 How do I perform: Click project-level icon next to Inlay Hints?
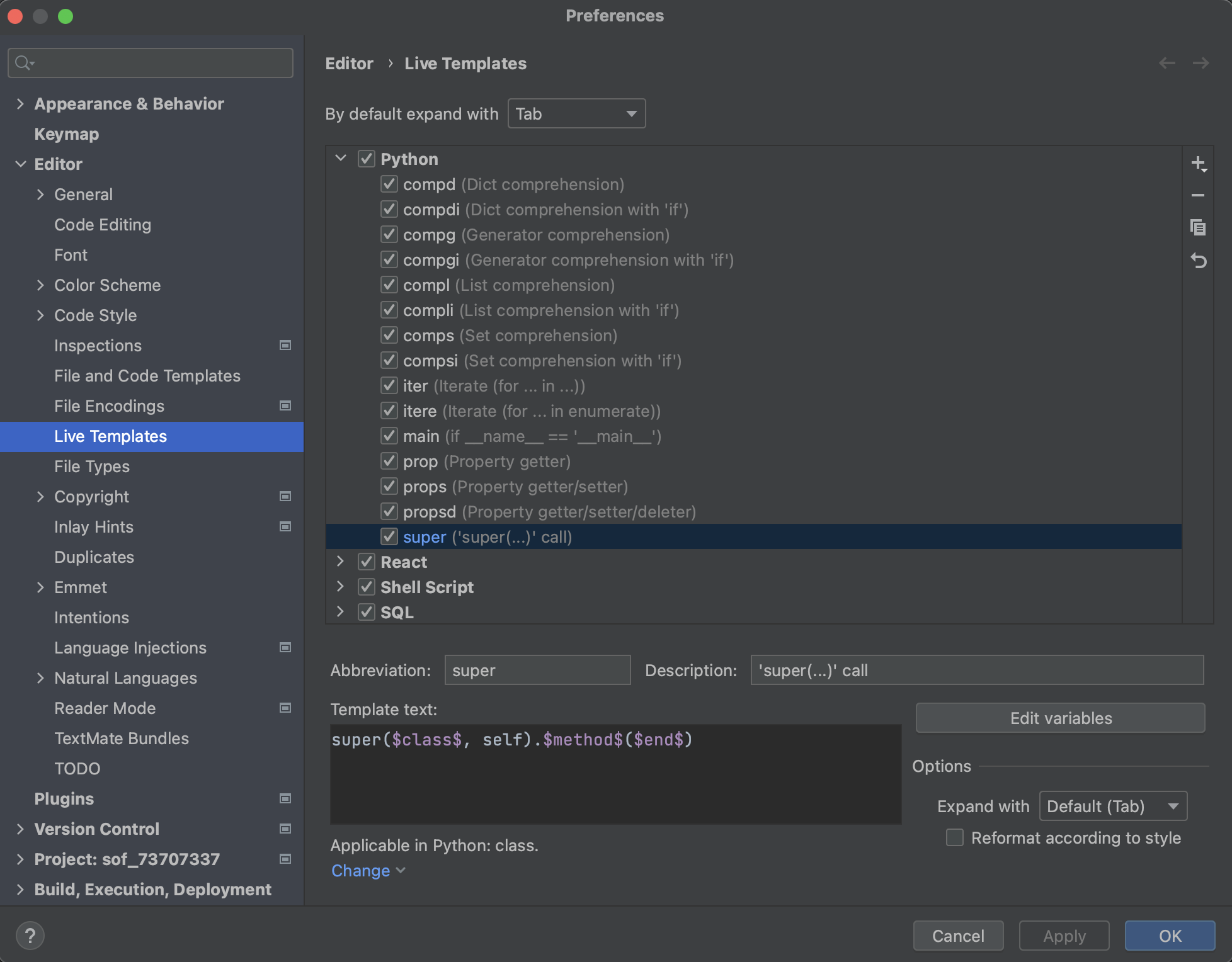(x=285, y=526)
